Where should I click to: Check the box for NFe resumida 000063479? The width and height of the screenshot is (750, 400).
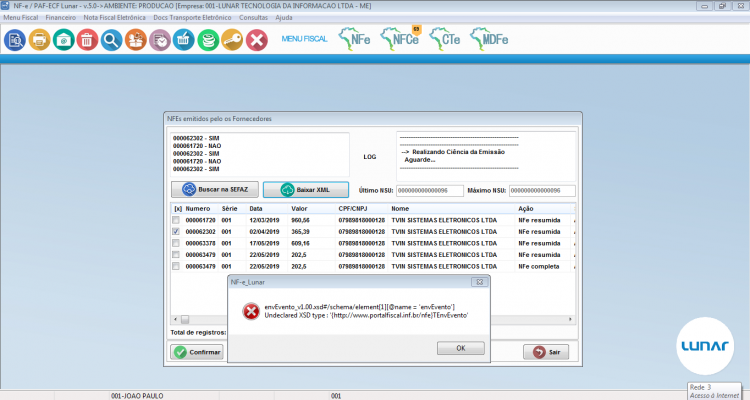point(176,255)
